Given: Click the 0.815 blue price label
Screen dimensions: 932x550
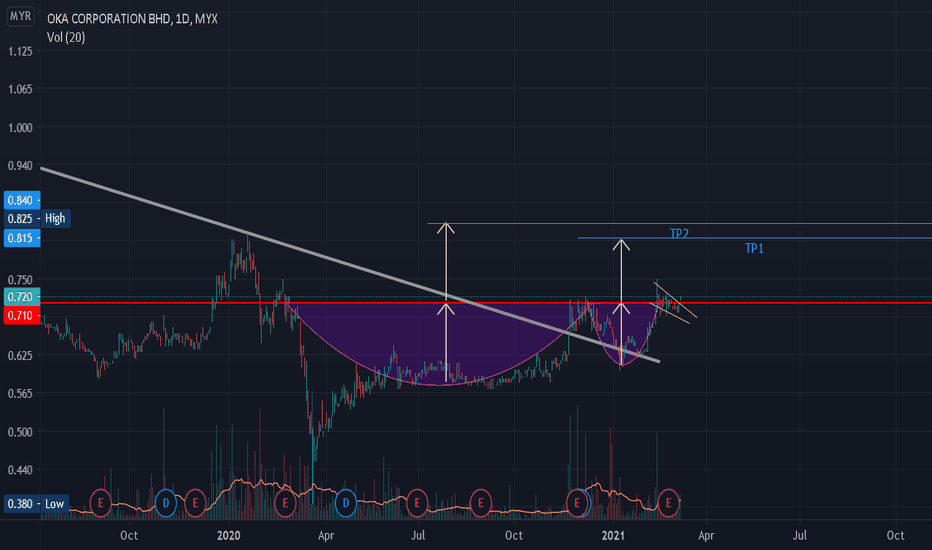Looking at the screenshot, I should pos(22,238).
